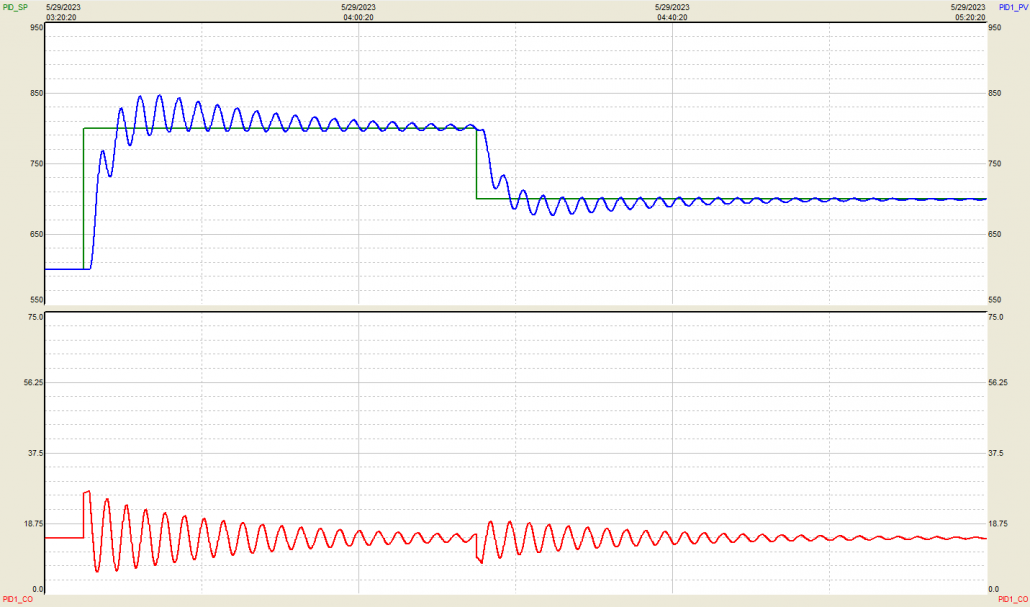Image resolution: width=1030 pixels, height=607 pixels.
Task: Click the 950 value on left upper axis
Action: point(36,27)
